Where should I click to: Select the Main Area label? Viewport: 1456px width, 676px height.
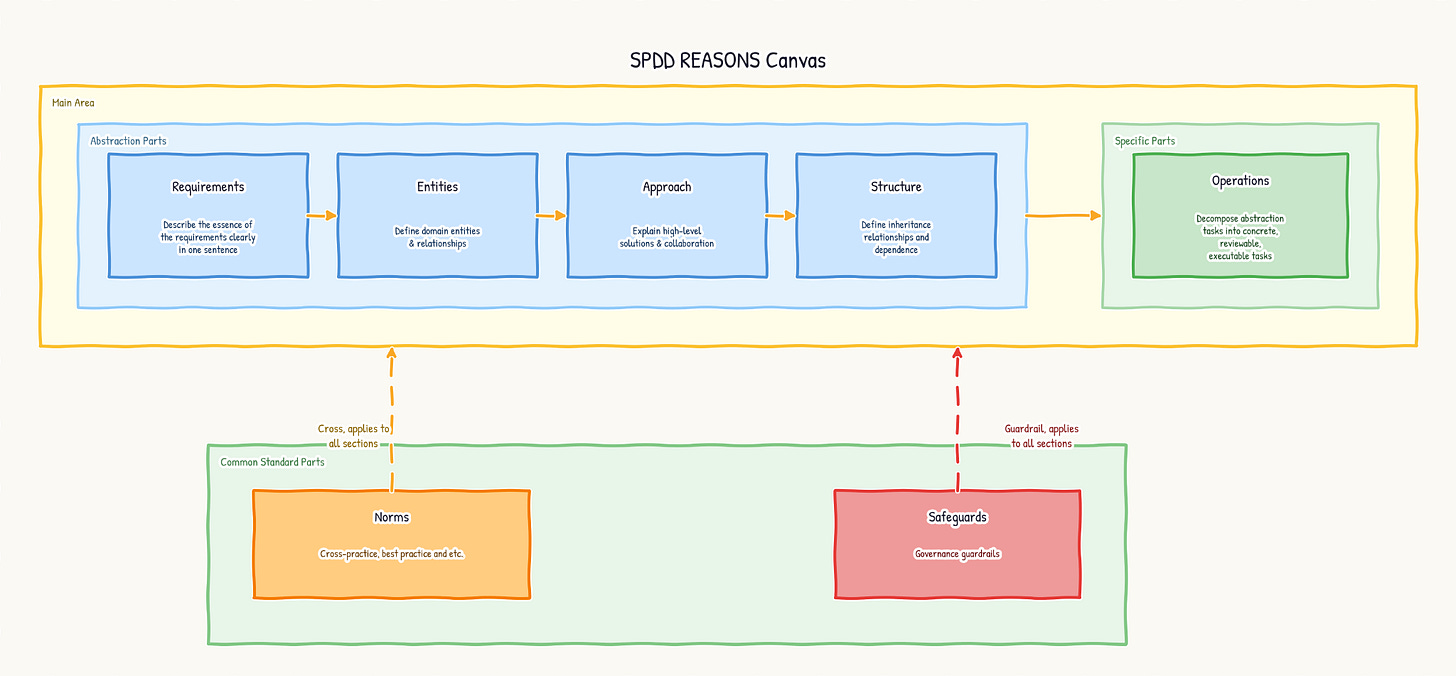(x=73, y=102)
